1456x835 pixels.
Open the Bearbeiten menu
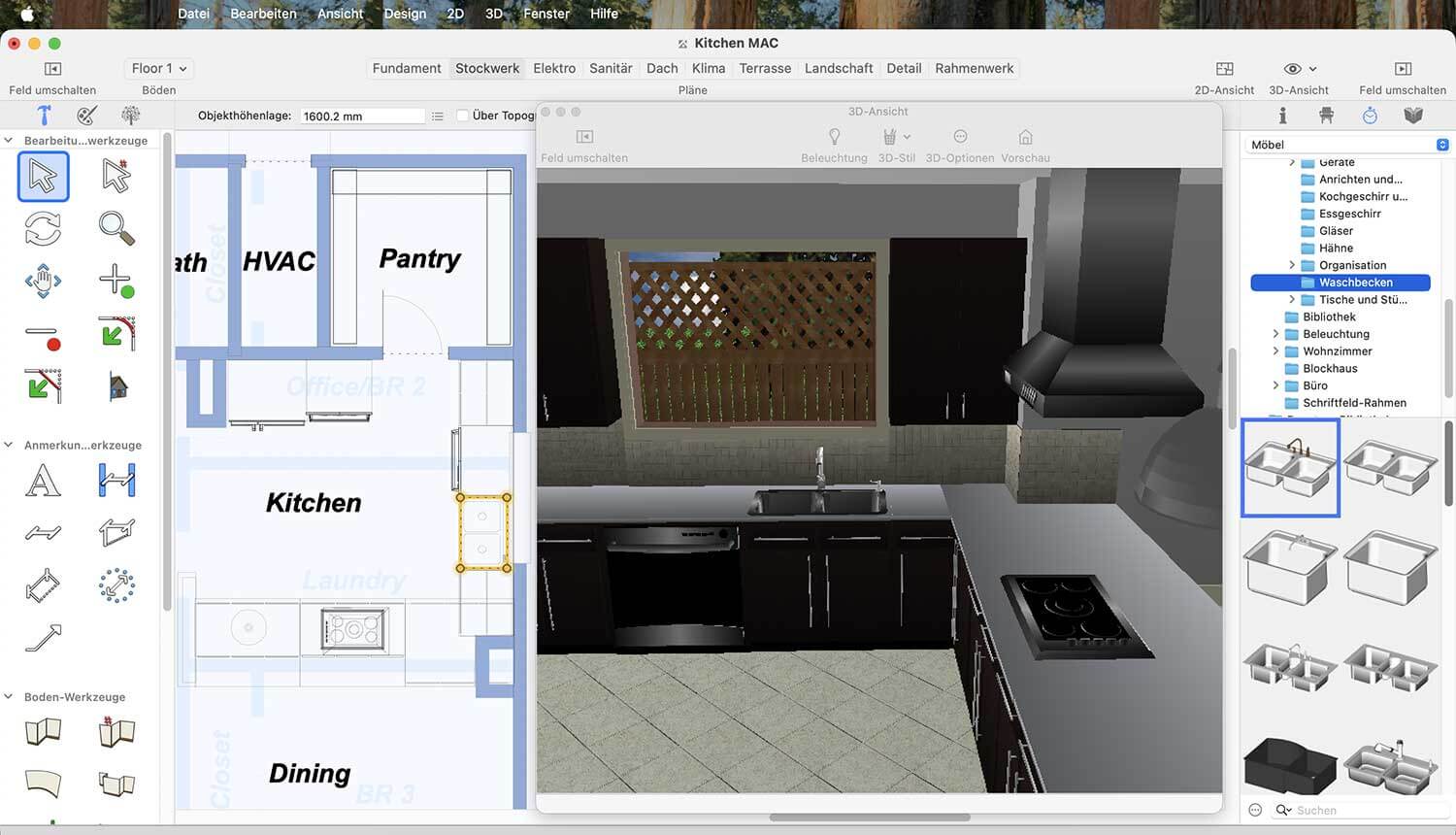coord(263,14)
